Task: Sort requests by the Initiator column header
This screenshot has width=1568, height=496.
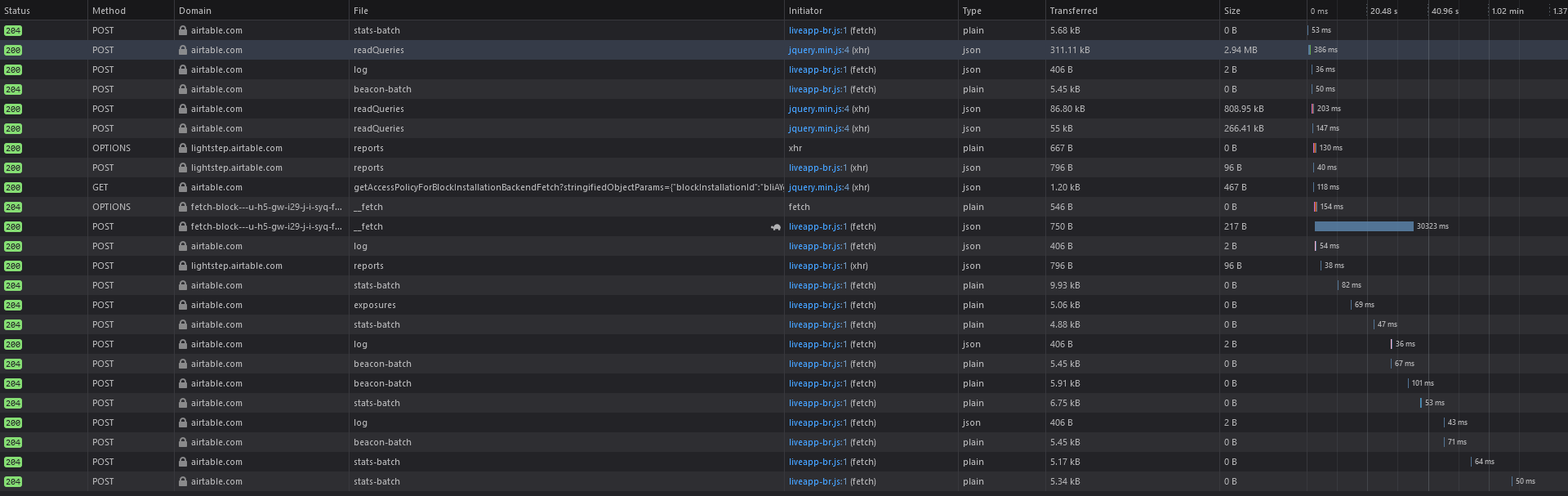Action: [x=871, y=11]
